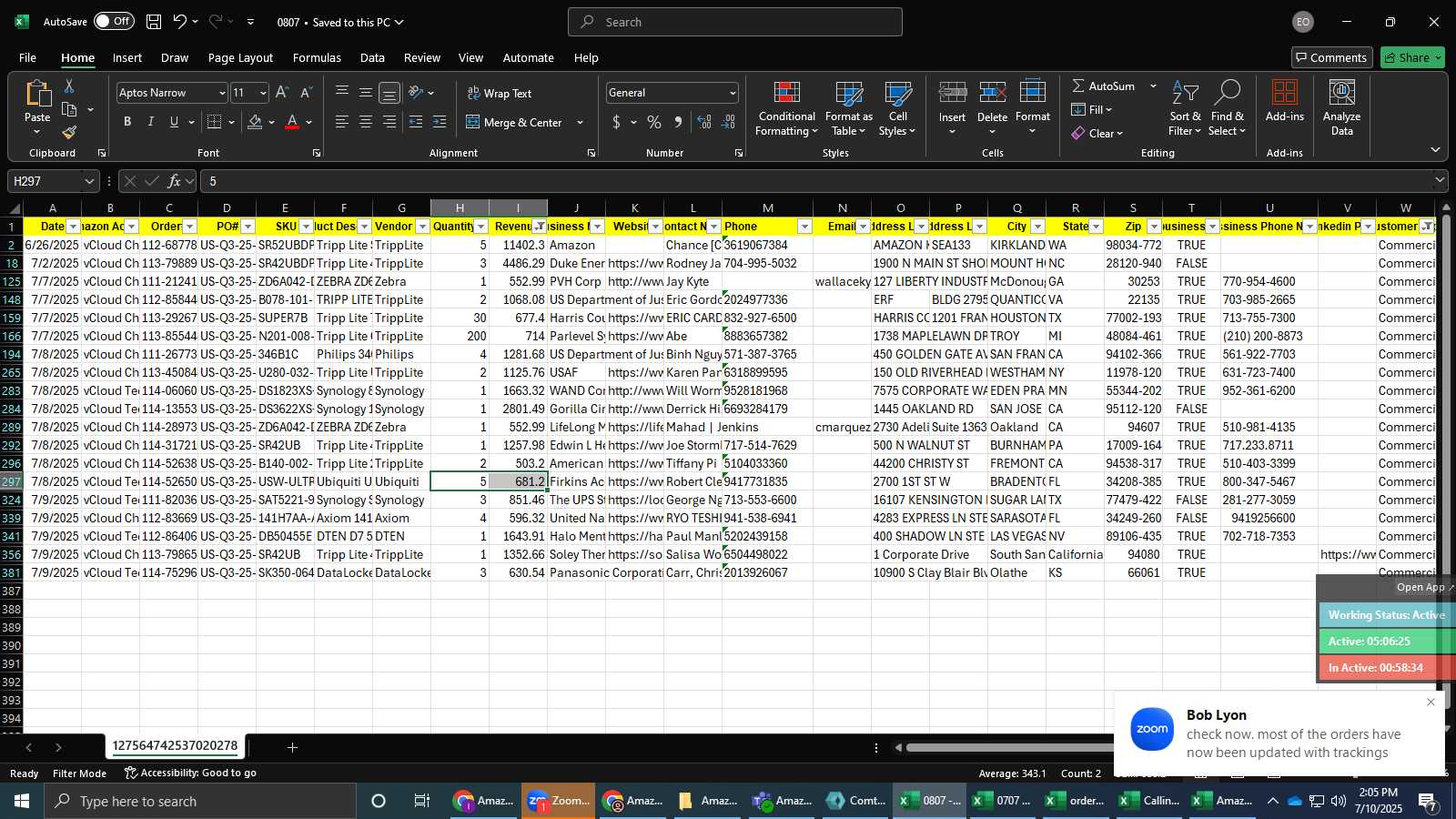Click the Center horizontal alignment icon
Image resolution: width=1456 pixels, height=819 pixels.
tap(366, 122)
